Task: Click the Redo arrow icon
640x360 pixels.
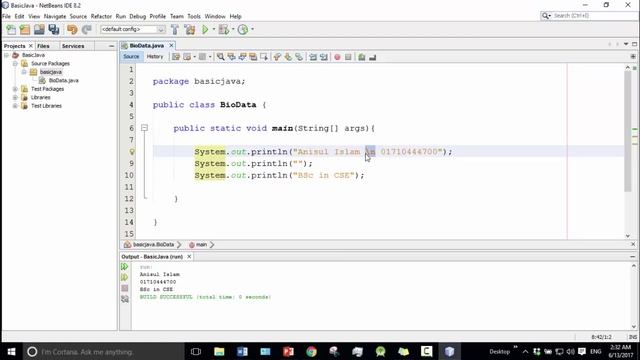Action: [x=87, y=29]
